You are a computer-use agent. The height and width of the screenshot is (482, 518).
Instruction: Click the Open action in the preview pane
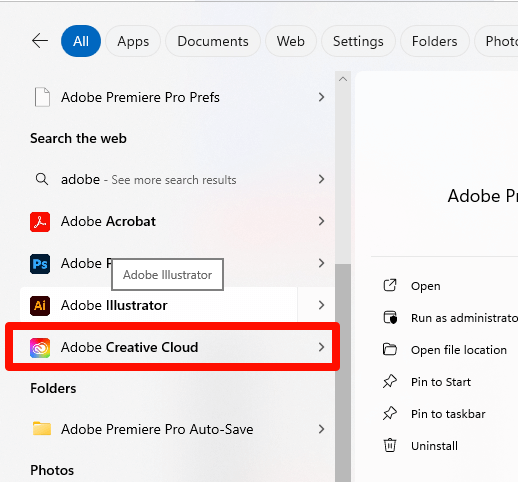pyautogui.click(x=425, y=286)
